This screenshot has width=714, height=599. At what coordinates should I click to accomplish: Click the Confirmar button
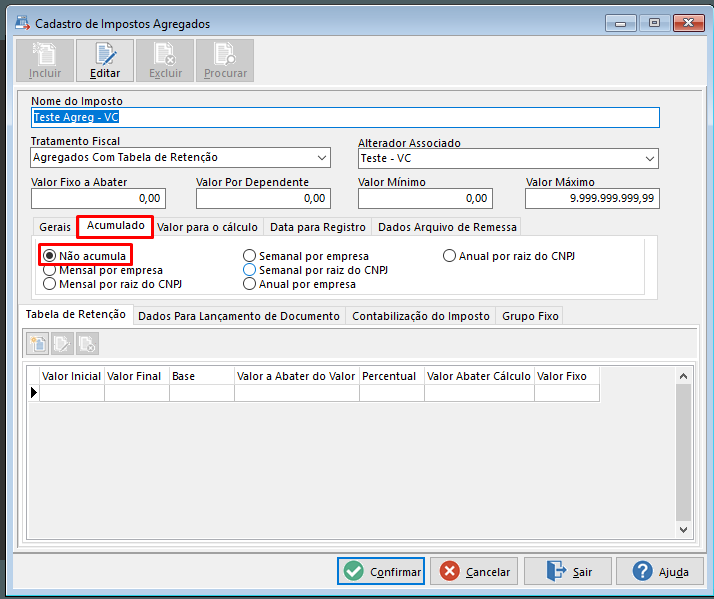coord(381,571)
